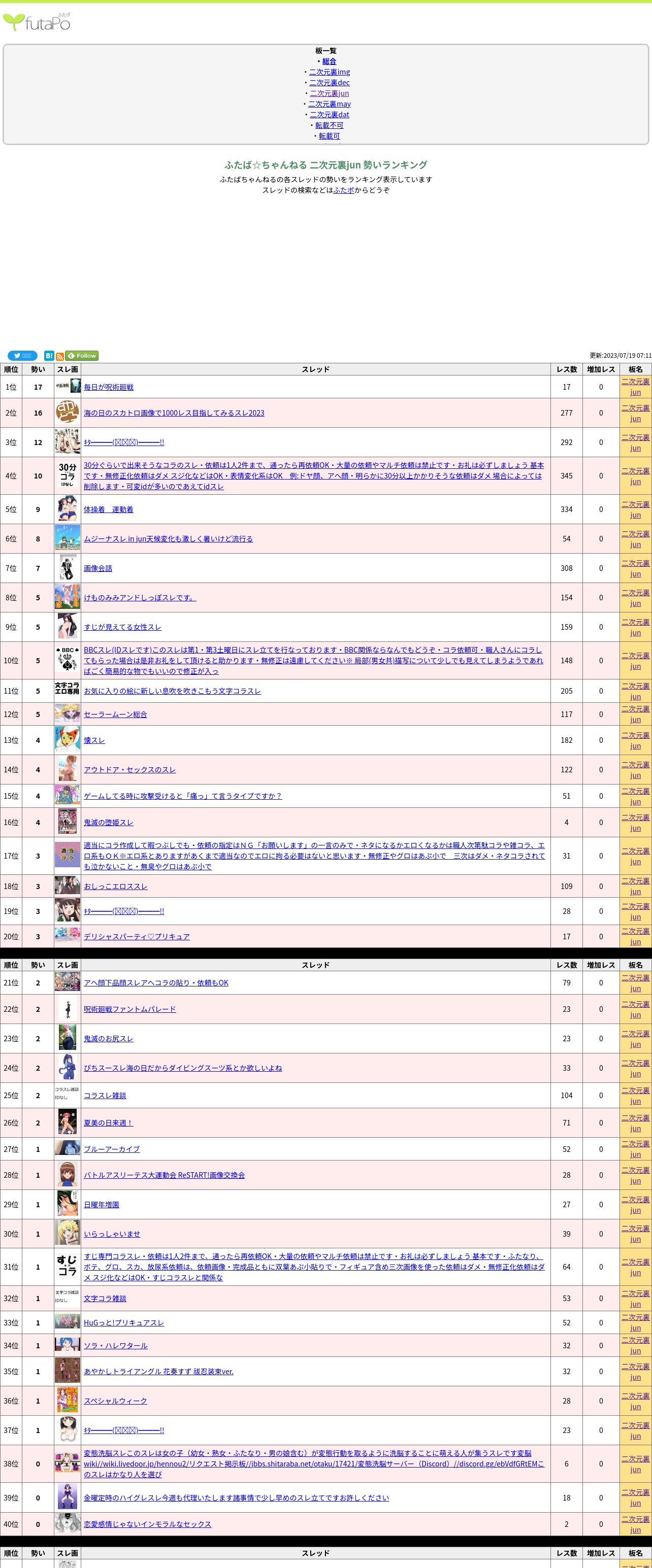Open thread けものみみアンドしっぽスレです。
Screen dimensions: 652x1568
(140, 598)
